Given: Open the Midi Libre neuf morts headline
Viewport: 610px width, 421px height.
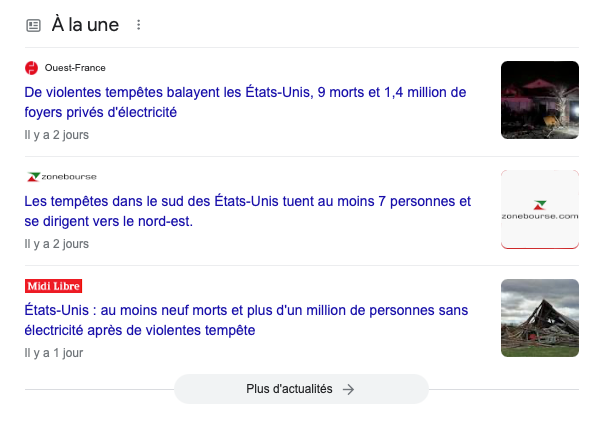Looking at the screenshot, I should (245, 320).
